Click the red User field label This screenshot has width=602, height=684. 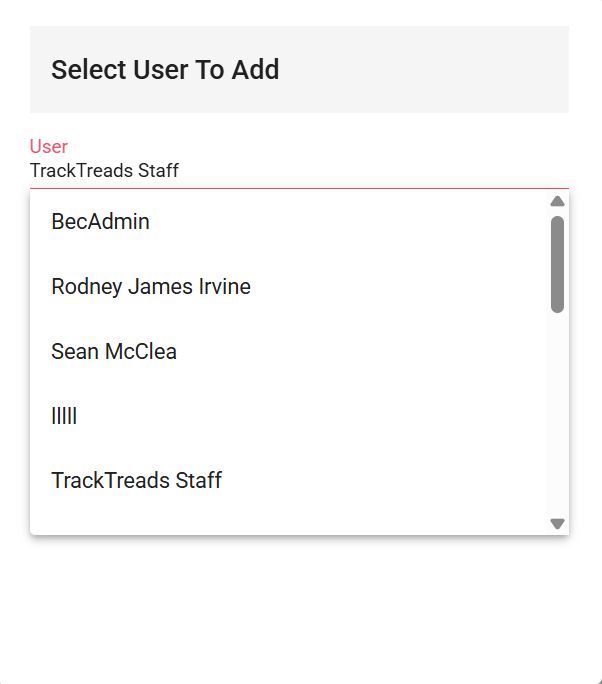[49, 147]
